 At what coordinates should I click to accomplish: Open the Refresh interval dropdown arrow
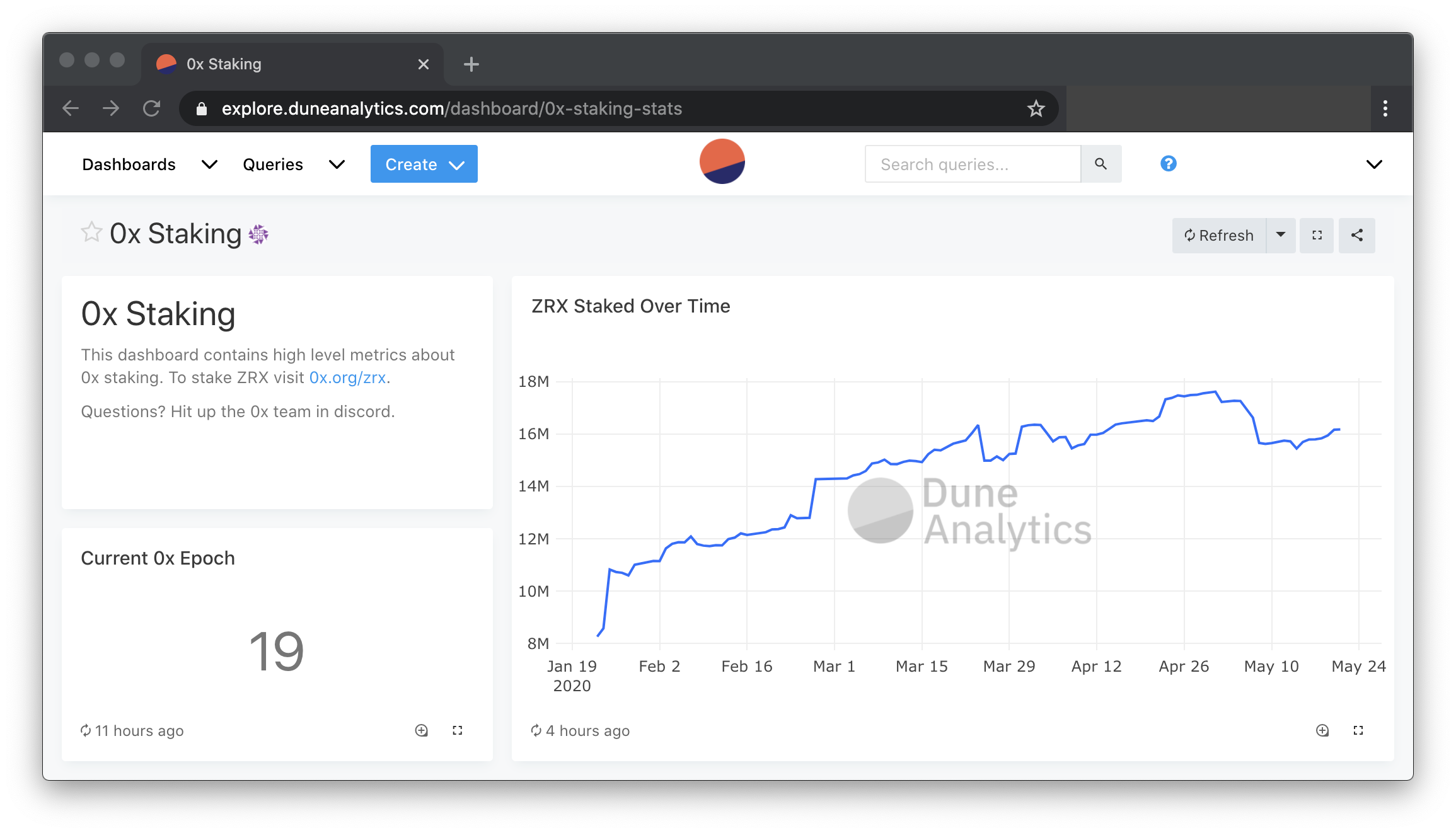coord(1280,235)
